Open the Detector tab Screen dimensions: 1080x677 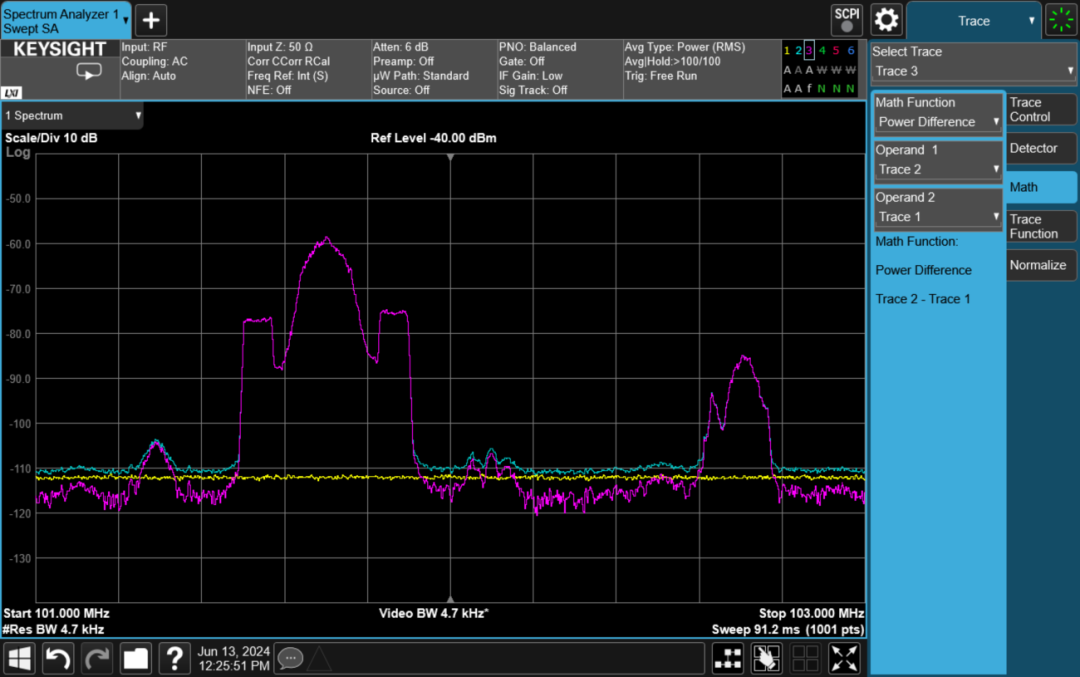[x=1040, y=148]
